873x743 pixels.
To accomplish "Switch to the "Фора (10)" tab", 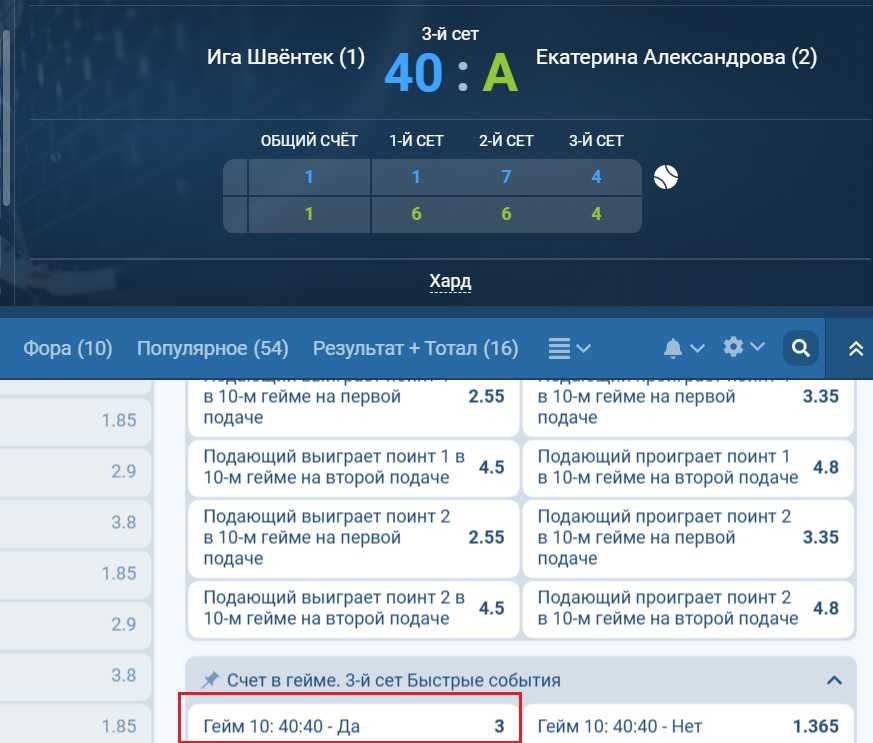I will point(68,348).
